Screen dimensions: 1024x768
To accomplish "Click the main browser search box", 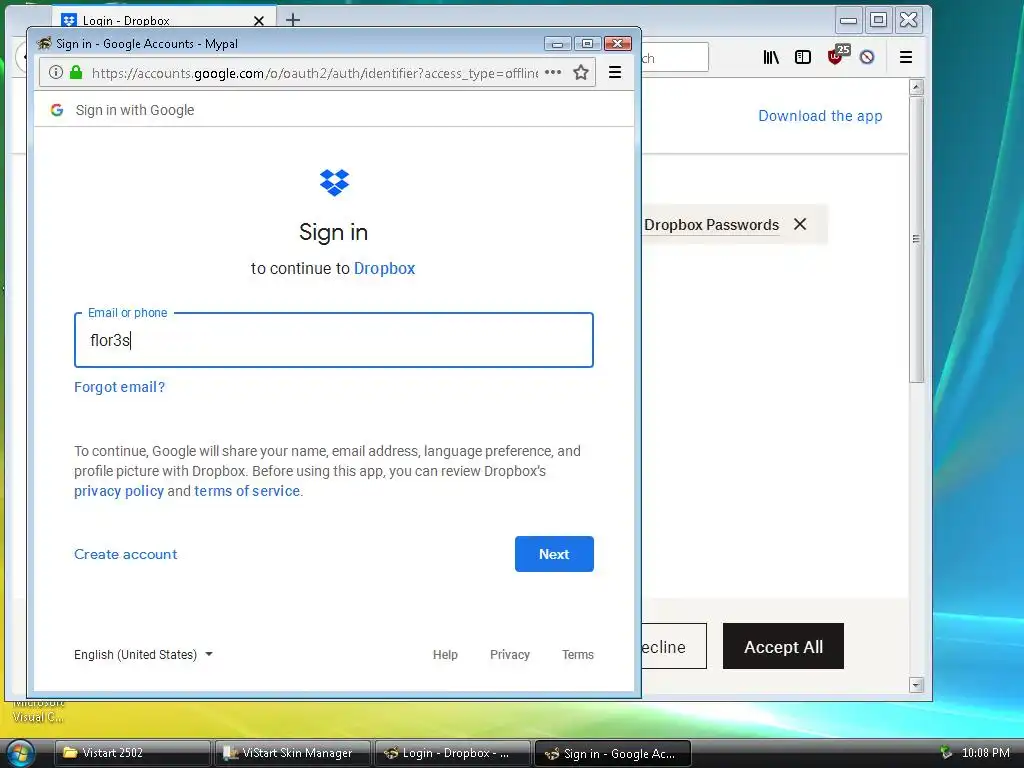I will coord(675,57).
